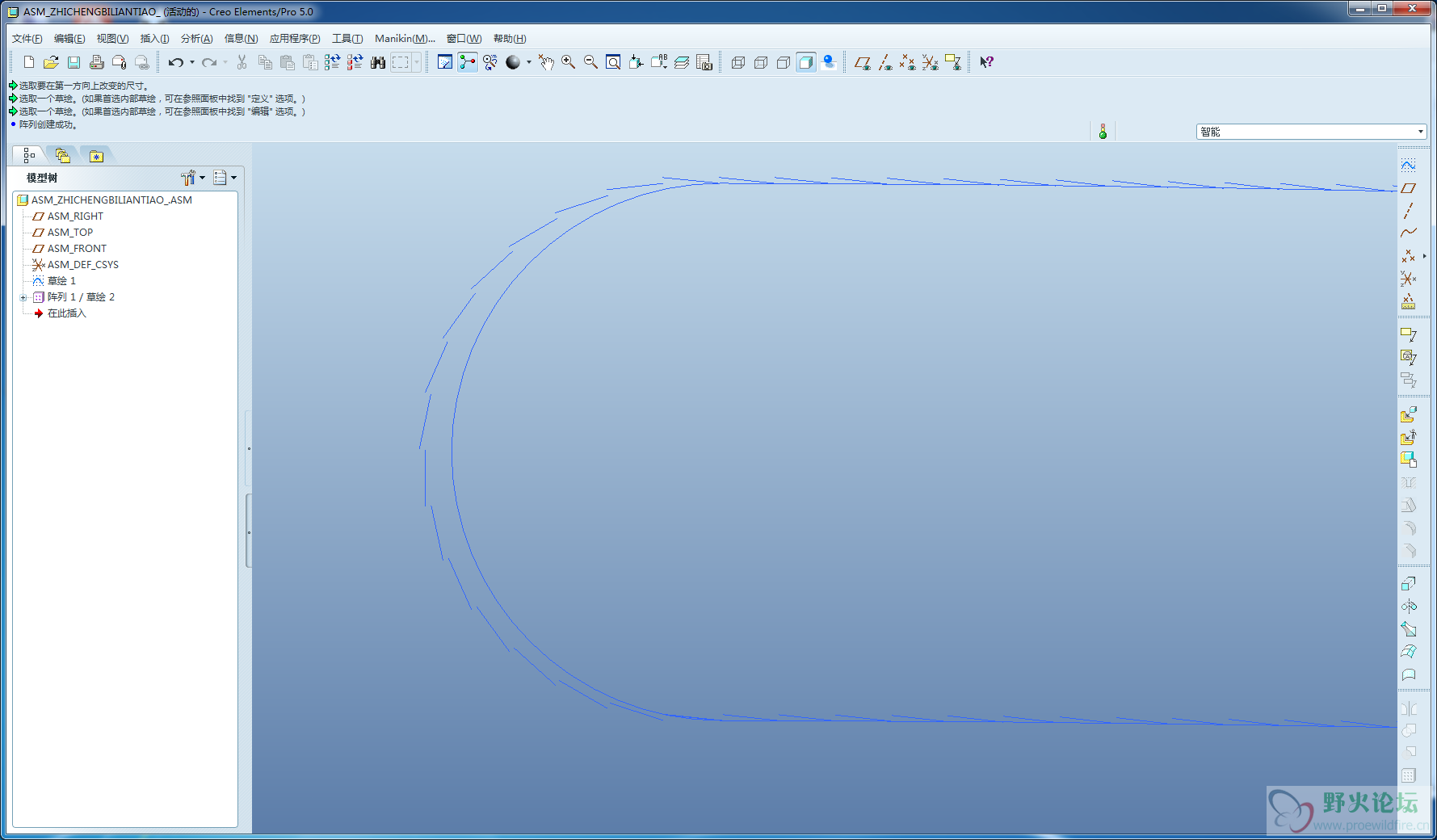Activate the hand pan/orient tool
Screen dimensions: 1437x840
pos(546,62)
